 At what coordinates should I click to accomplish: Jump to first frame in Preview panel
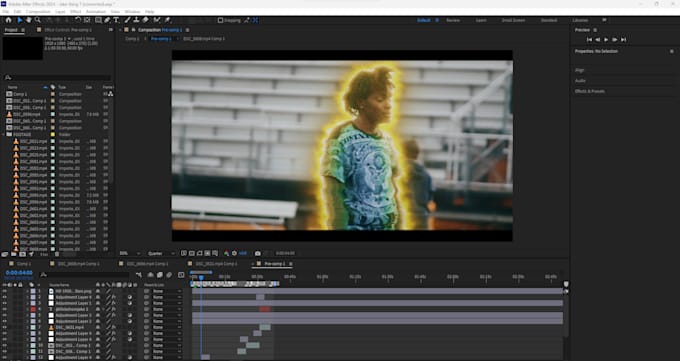click(x=589, y=39)
